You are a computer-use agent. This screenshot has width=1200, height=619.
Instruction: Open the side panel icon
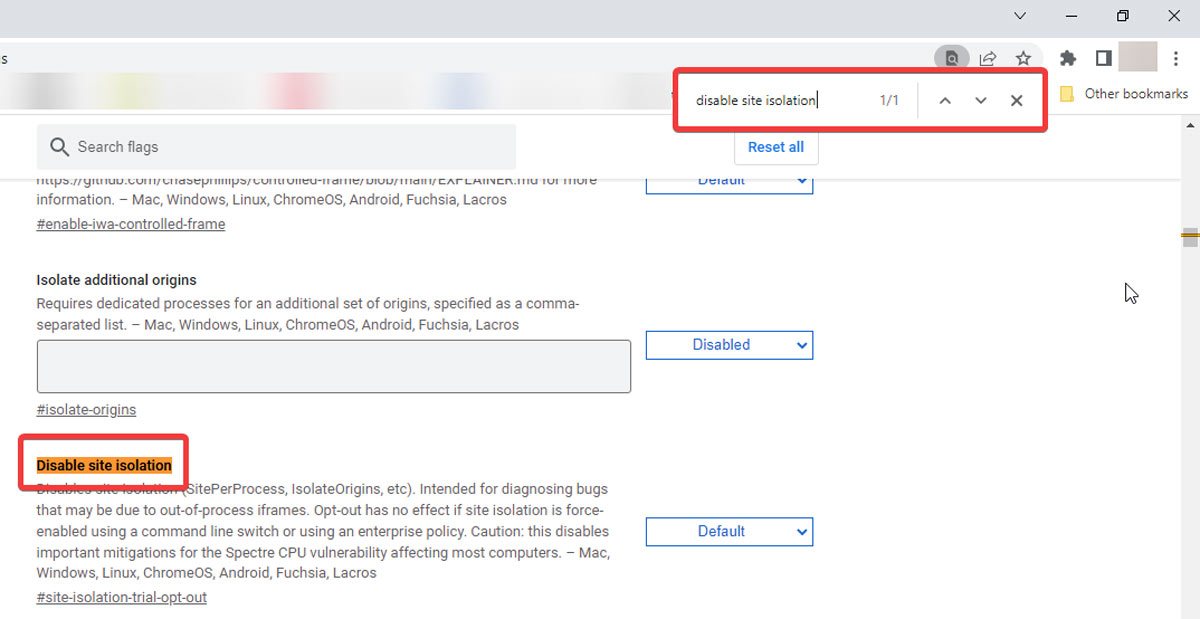[1103, 58]
